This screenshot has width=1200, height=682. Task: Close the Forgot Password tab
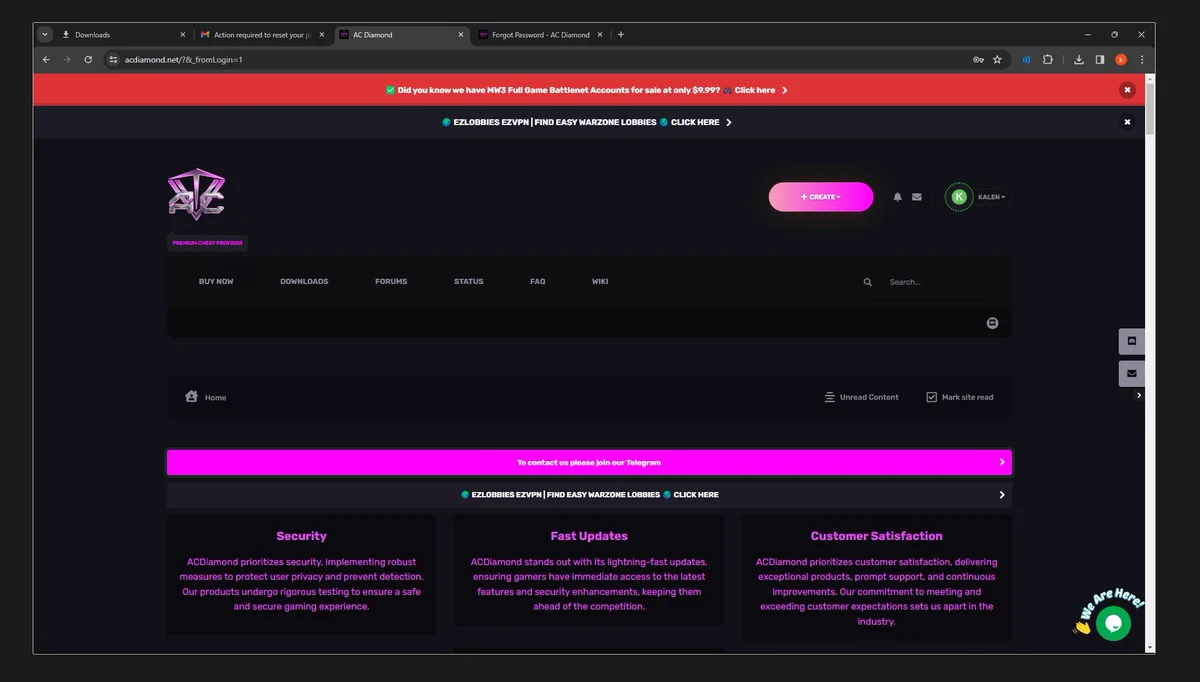pos(601,35)
